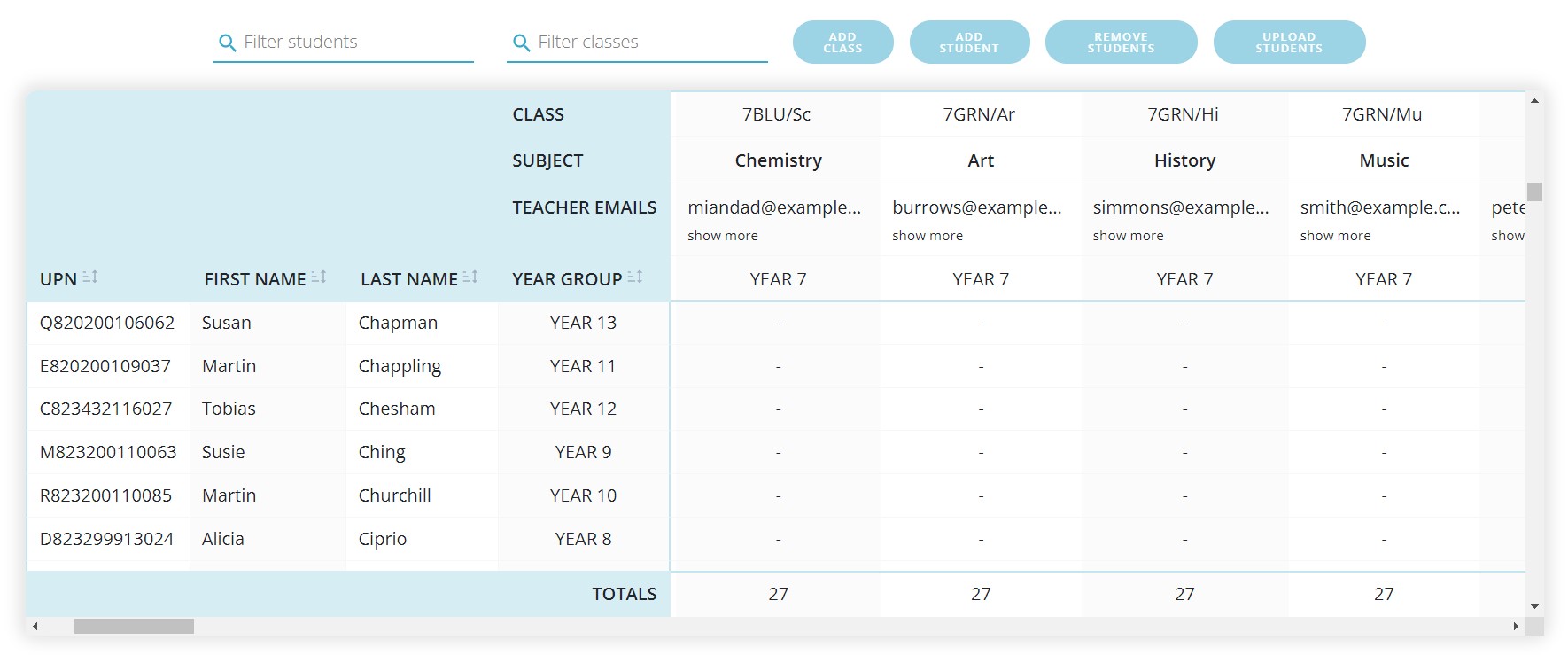Image resolution: width=1568 pixels, height=655 pixels.
Task: Click the search icon beside Filter classes
Action: point(521,43)
